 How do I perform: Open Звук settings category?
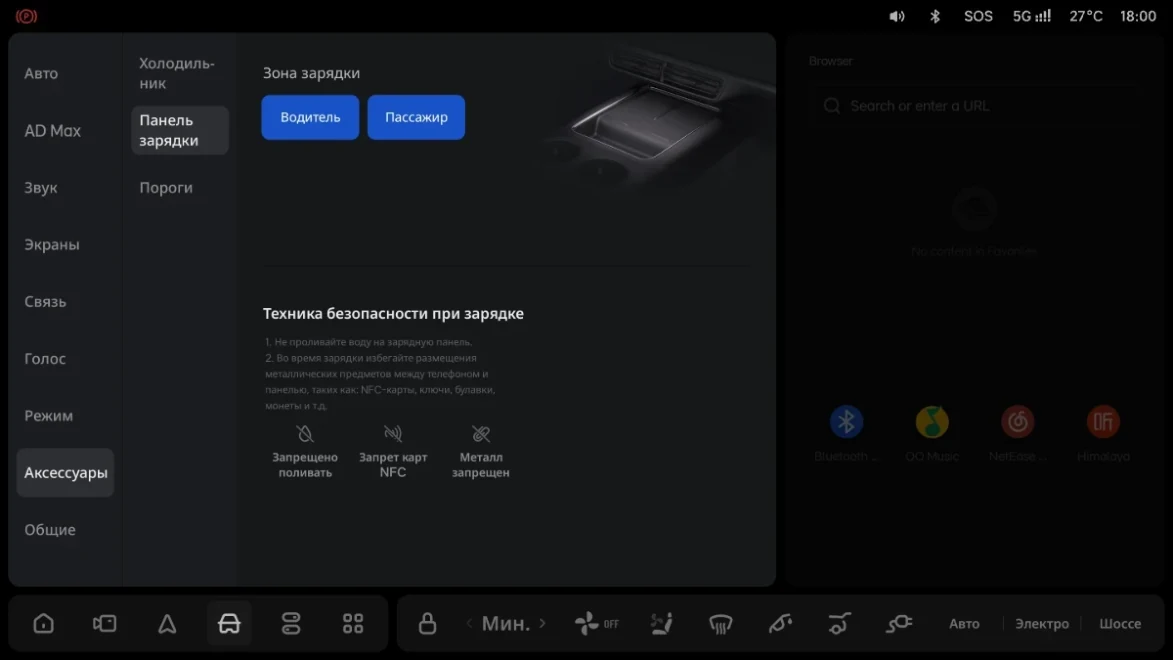(x=41, y=188)
